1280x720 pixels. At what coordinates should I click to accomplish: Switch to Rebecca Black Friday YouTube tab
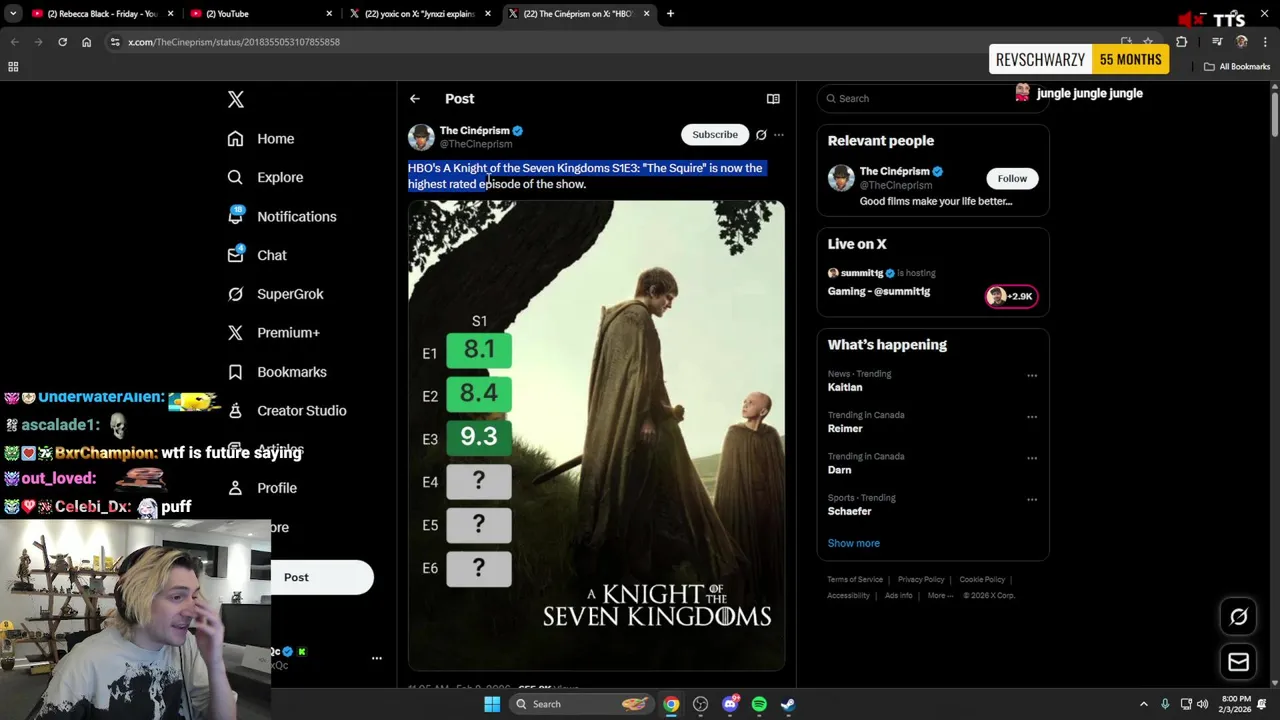coord(100,14)
